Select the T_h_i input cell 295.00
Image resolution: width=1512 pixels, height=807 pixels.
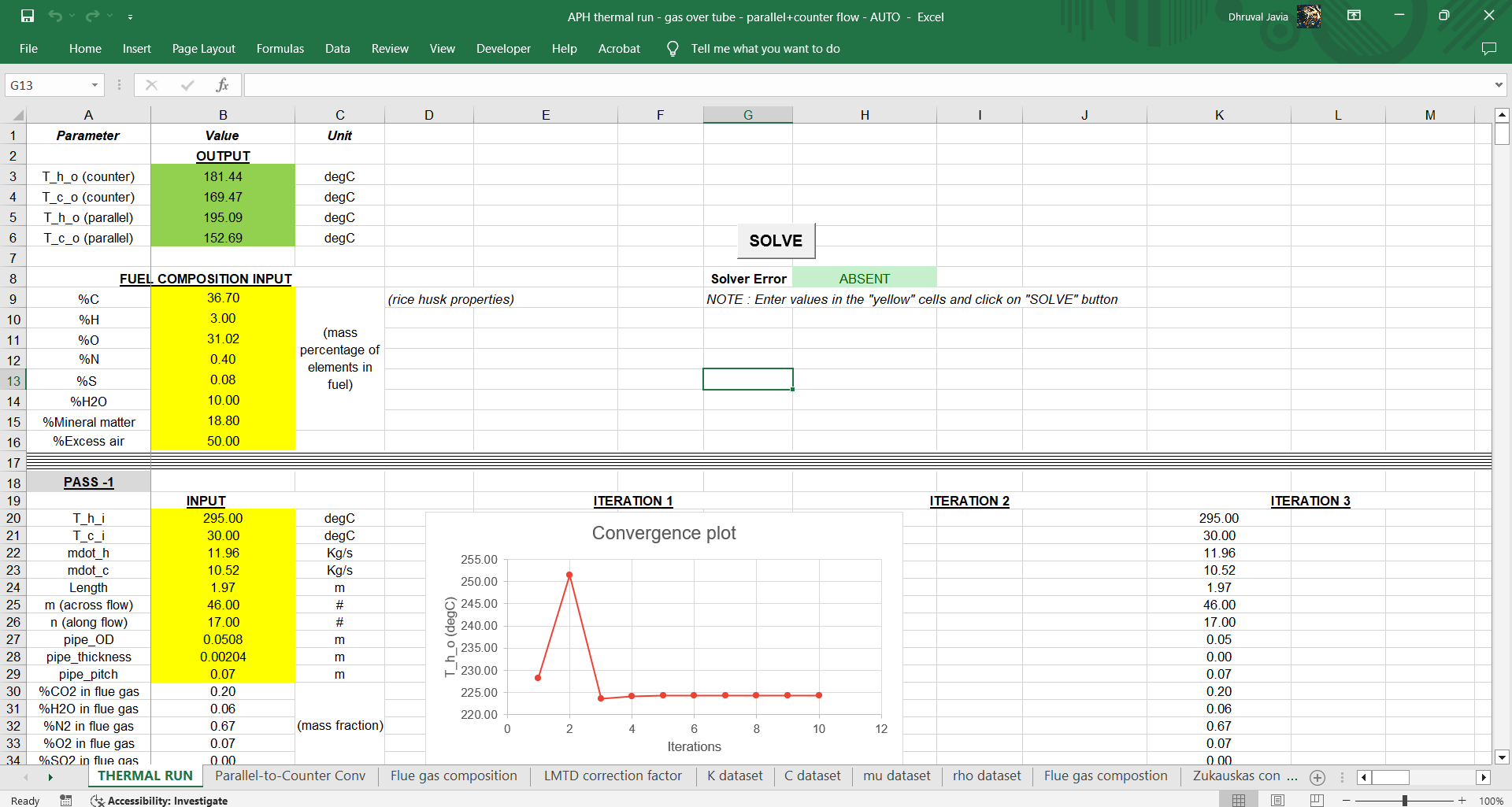point(223,518)
